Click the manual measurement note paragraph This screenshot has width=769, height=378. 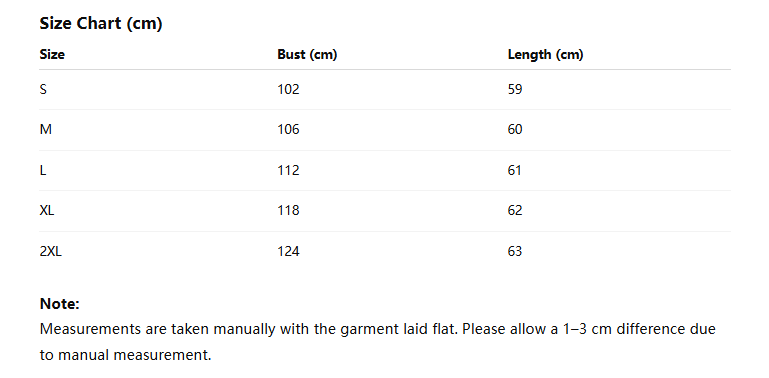click(x=378, y=342)
